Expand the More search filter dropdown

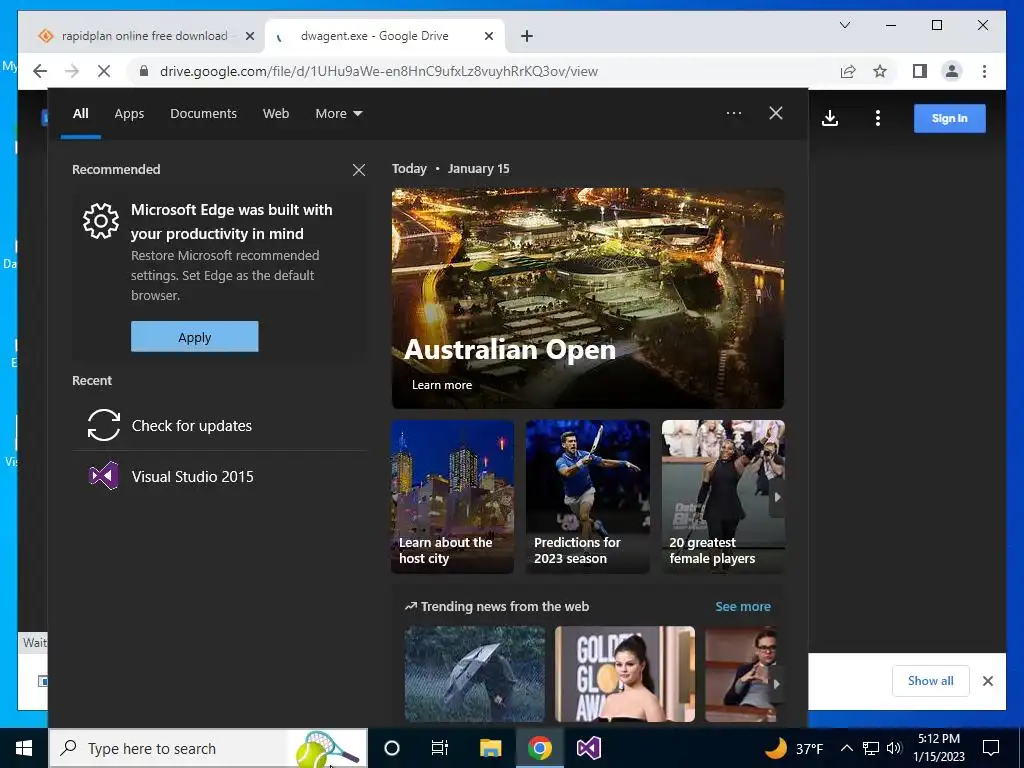click(338, 114)
